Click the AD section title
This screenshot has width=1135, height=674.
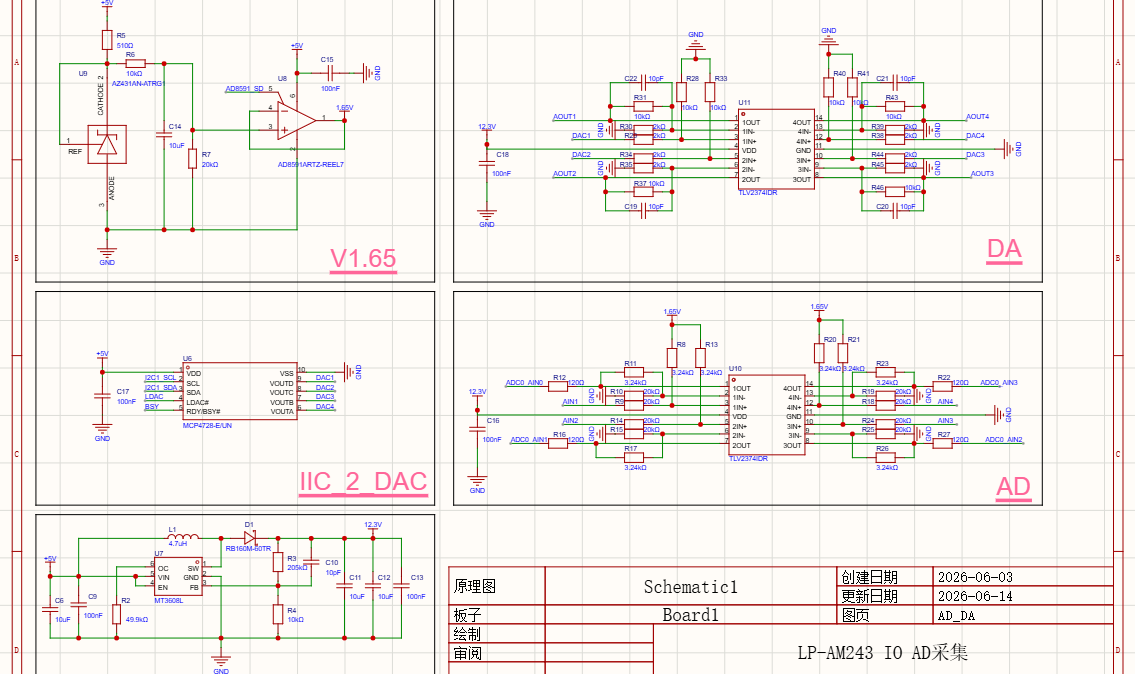coord(1013,486)
